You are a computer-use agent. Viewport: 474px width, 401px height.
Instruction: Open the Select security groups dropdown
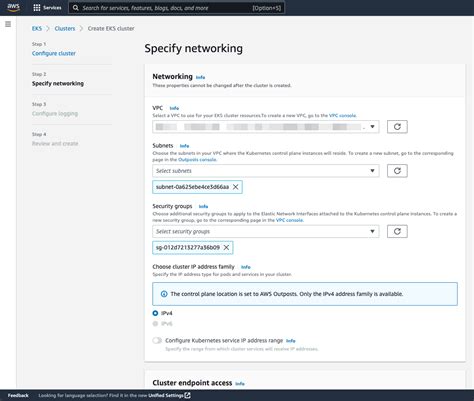[x=266, y=231]
